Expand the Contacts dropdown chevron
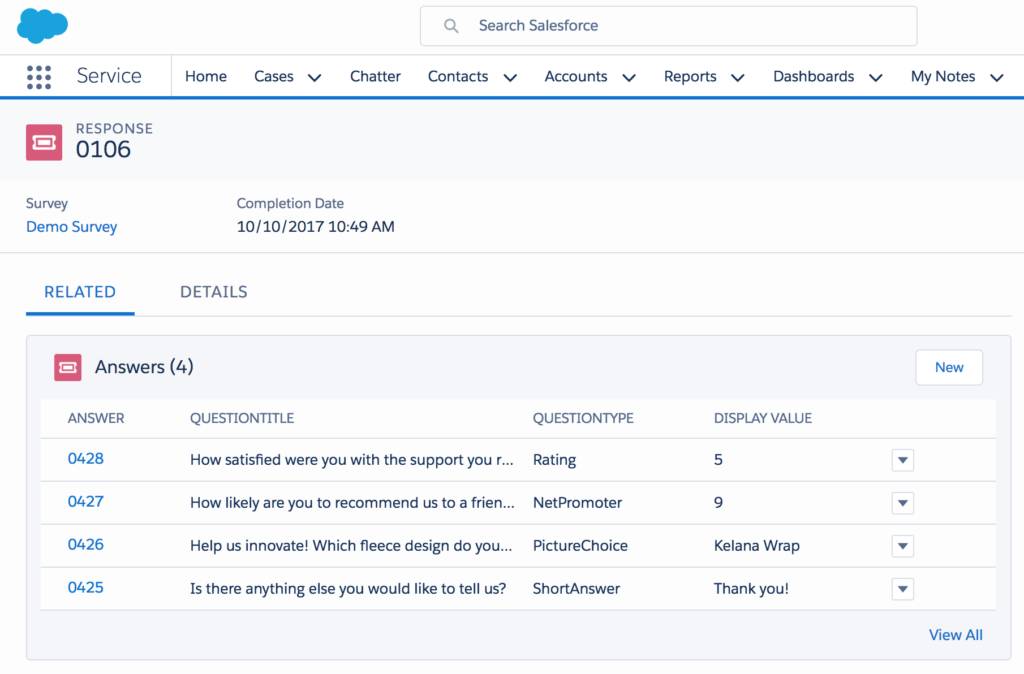This screenshot has height=674, width=1024. (x=510, y=78)
